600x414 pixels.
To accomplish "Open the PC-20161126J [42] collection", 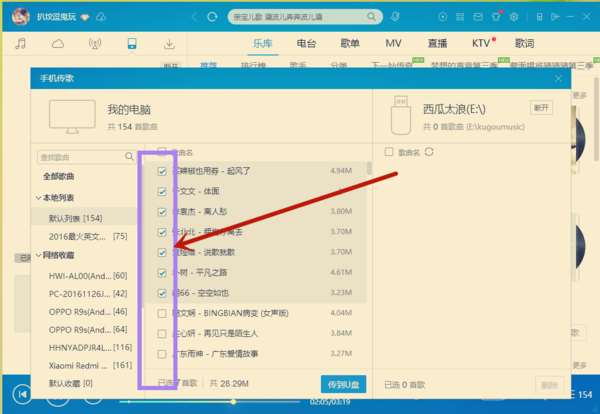I will [88, 293].
